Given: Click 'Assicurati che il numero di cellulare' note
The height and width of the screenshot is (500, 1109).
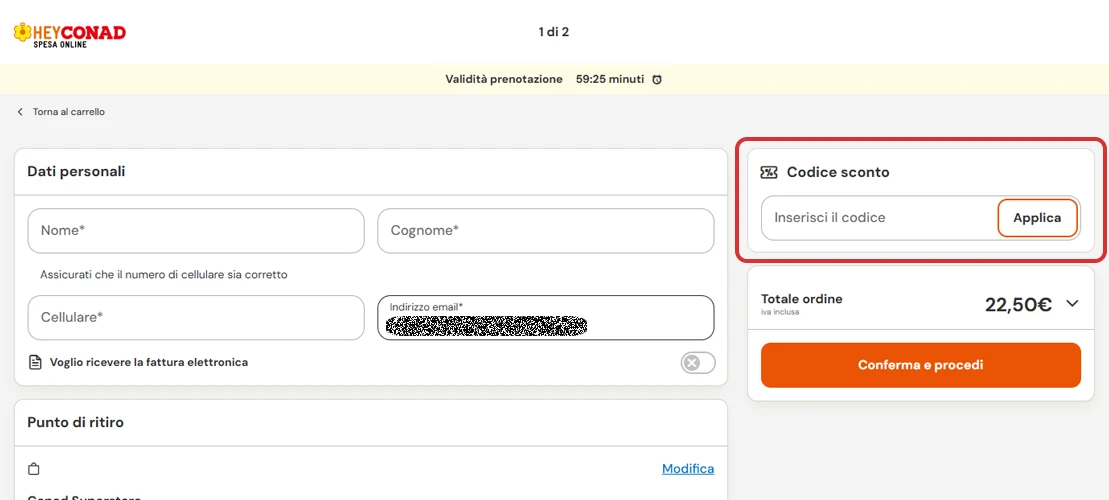Looking at the screenshot, I should pyautogui.click(x=164, y=274).
